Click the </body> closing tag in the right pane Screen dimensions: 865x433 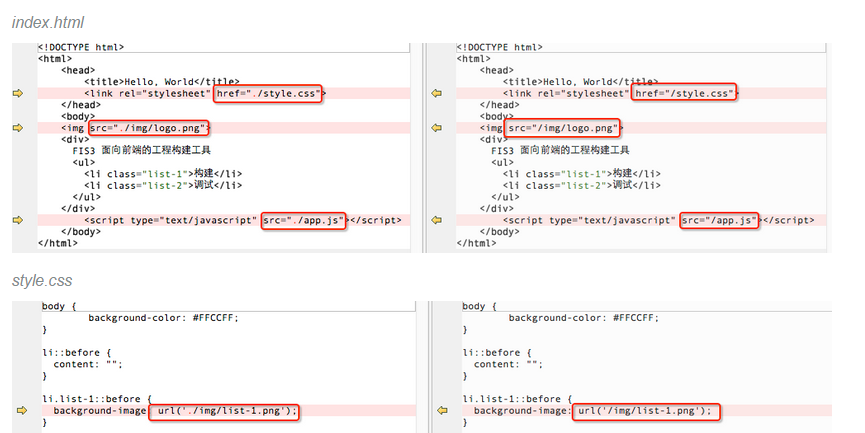[500, 232]
